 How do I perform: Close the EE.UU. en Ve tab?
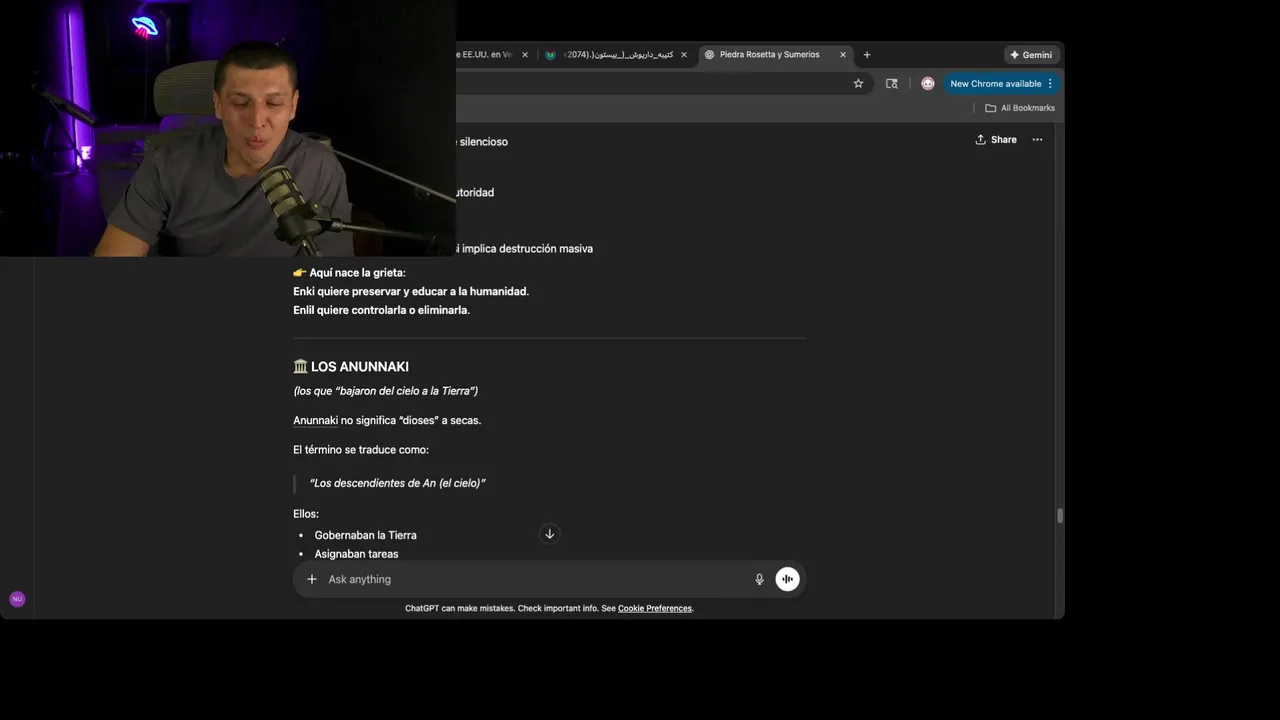point(525,55)
